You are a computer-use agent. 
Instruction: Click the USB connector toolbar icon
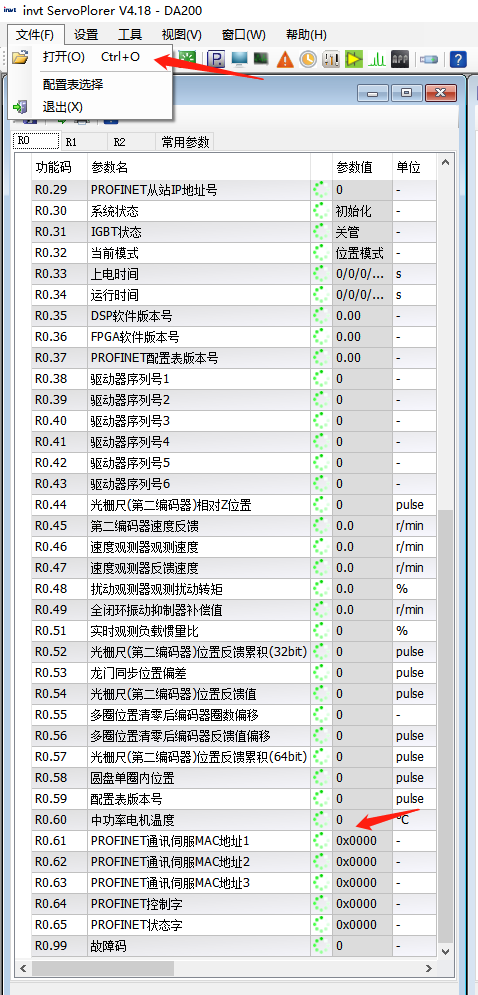pyautogui.click(x=428, y=60)
